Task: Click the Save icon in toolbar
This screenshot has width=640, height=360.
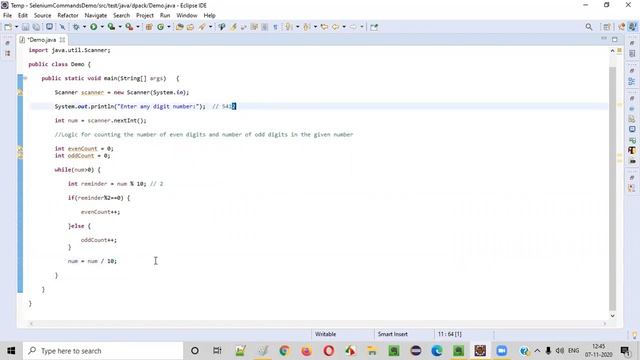Action: click(x=25, y=27)
